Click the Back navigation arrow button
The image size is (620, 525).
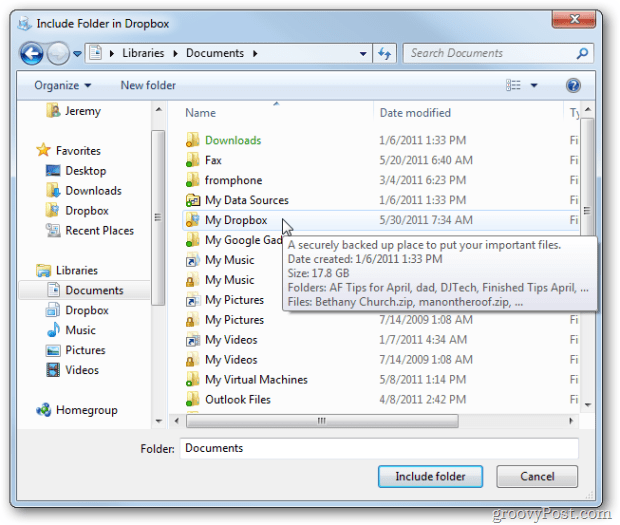[x=32, y=54]
